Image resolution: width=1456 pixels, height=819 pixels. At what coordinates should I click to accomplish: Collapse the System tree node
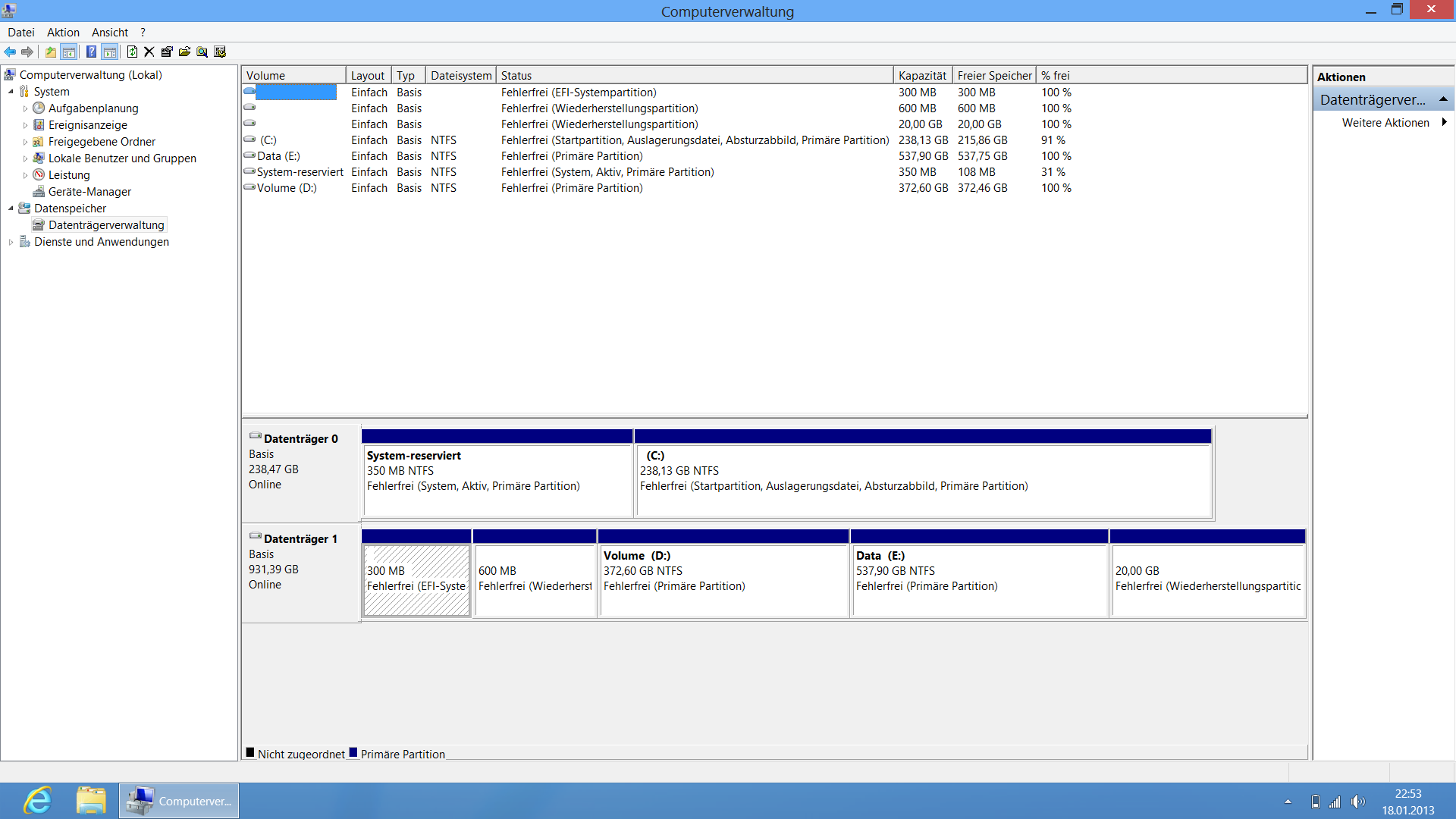pos(11,92)
